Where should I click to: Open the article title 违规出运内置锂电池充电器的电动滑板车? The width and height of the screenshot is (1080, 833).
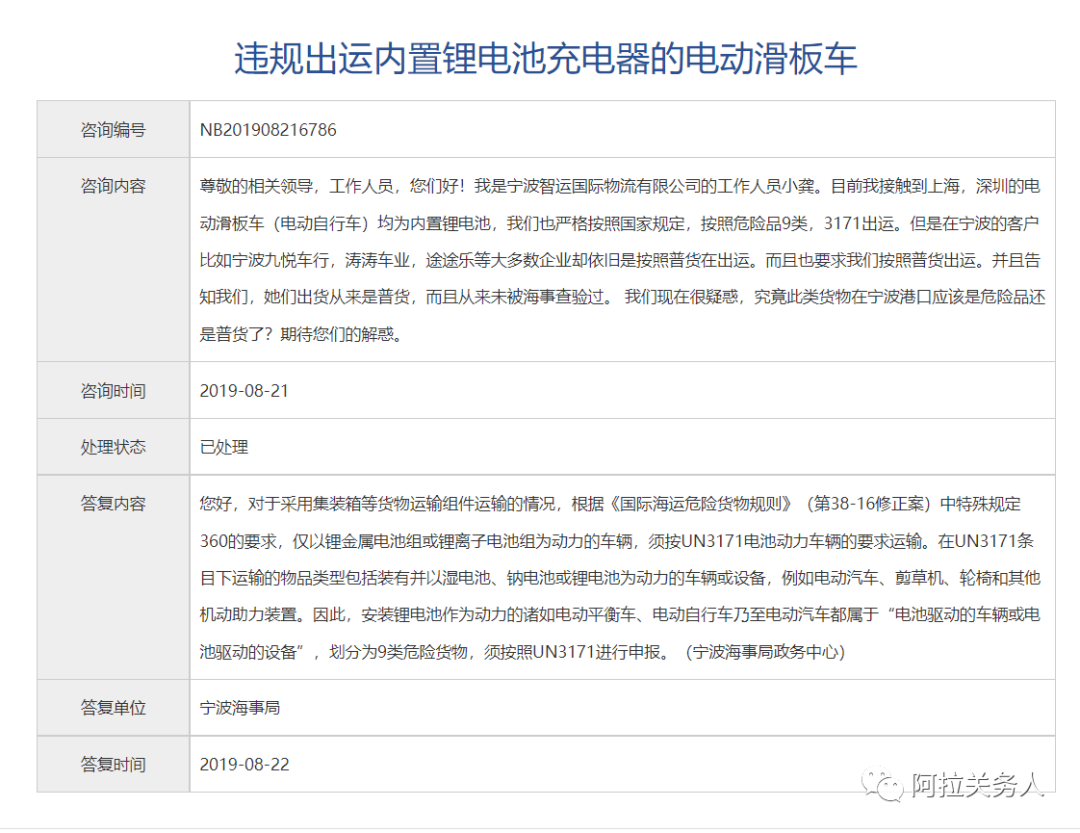[x=540, y=57]
